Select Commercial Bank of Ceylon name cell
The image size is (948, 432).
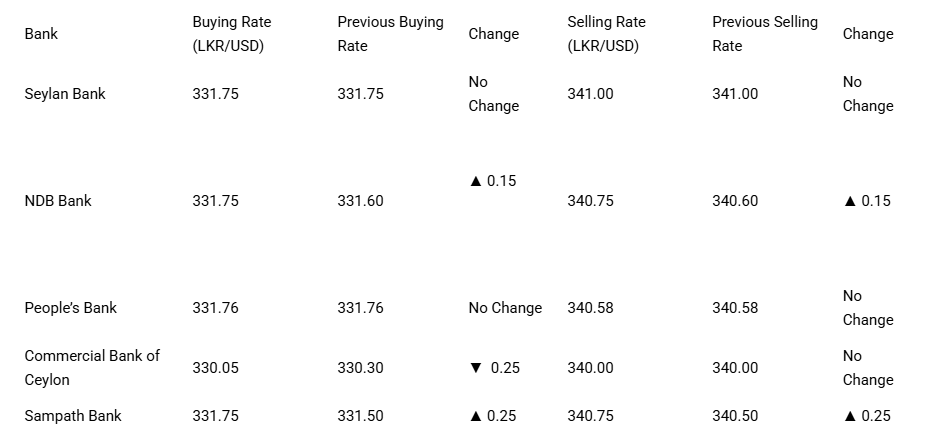click(92, 368)
